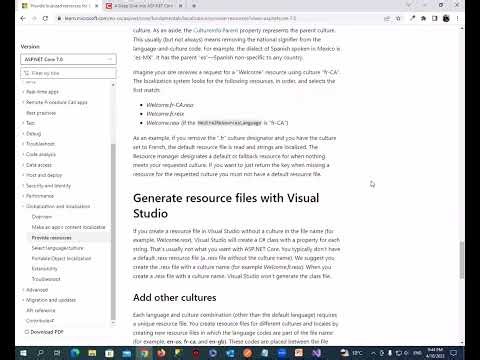The image size is (480, 360).
Task: Focus the Filter by title box
Action: tap(68, 73)
